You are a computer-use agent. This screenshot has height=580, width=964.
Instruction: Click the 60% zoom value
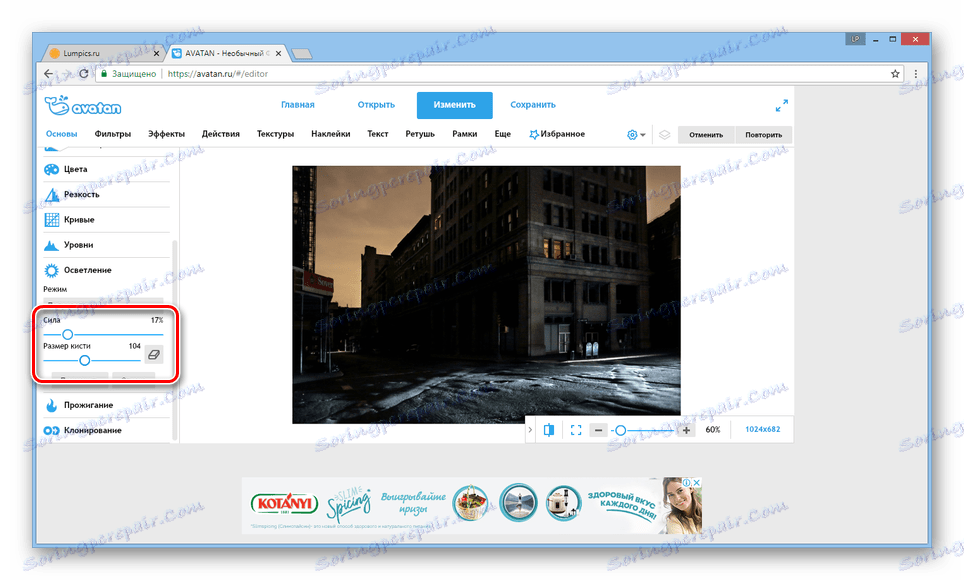(x=713, y=430)
